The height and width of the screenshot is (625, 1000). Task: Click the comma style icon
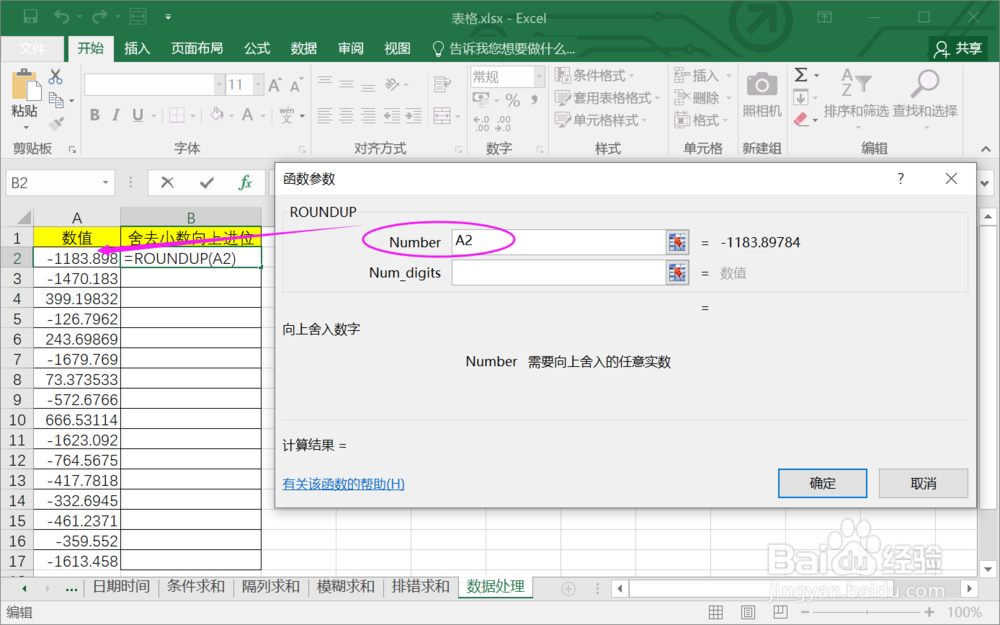tap(534, 99)
